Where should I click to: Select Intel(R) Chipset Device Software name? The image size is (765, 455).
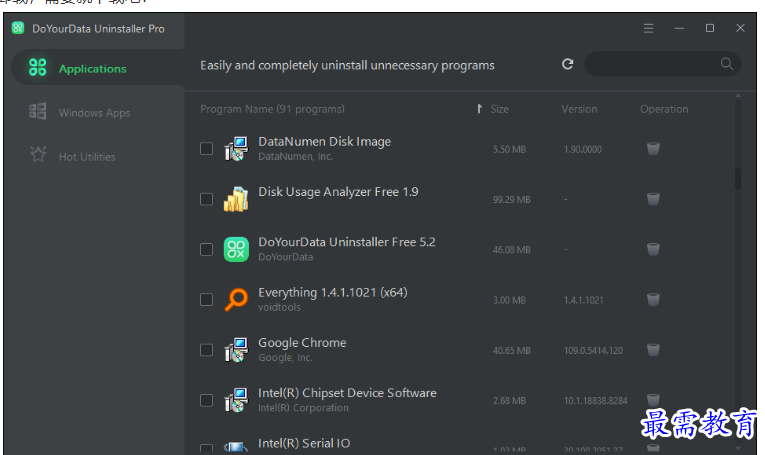pos(347,393)
